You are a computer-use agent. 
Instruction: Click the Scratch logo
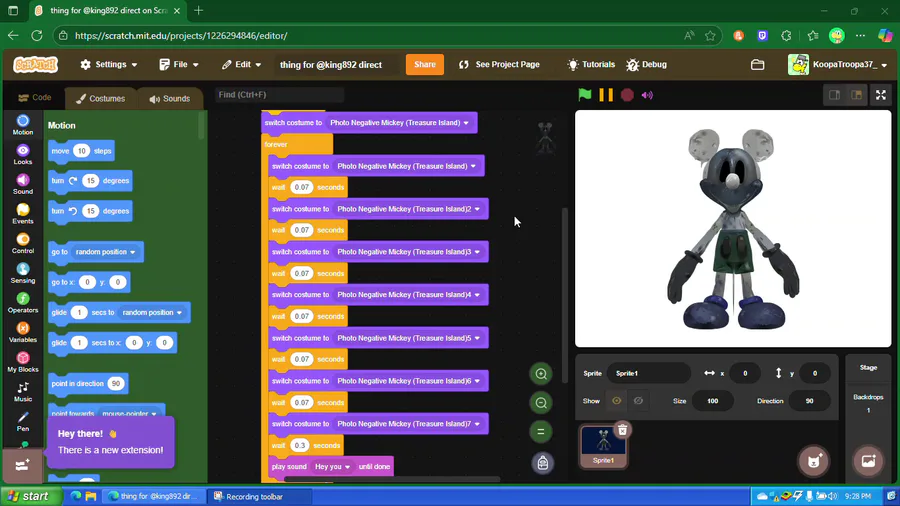[x=36, y=65]
